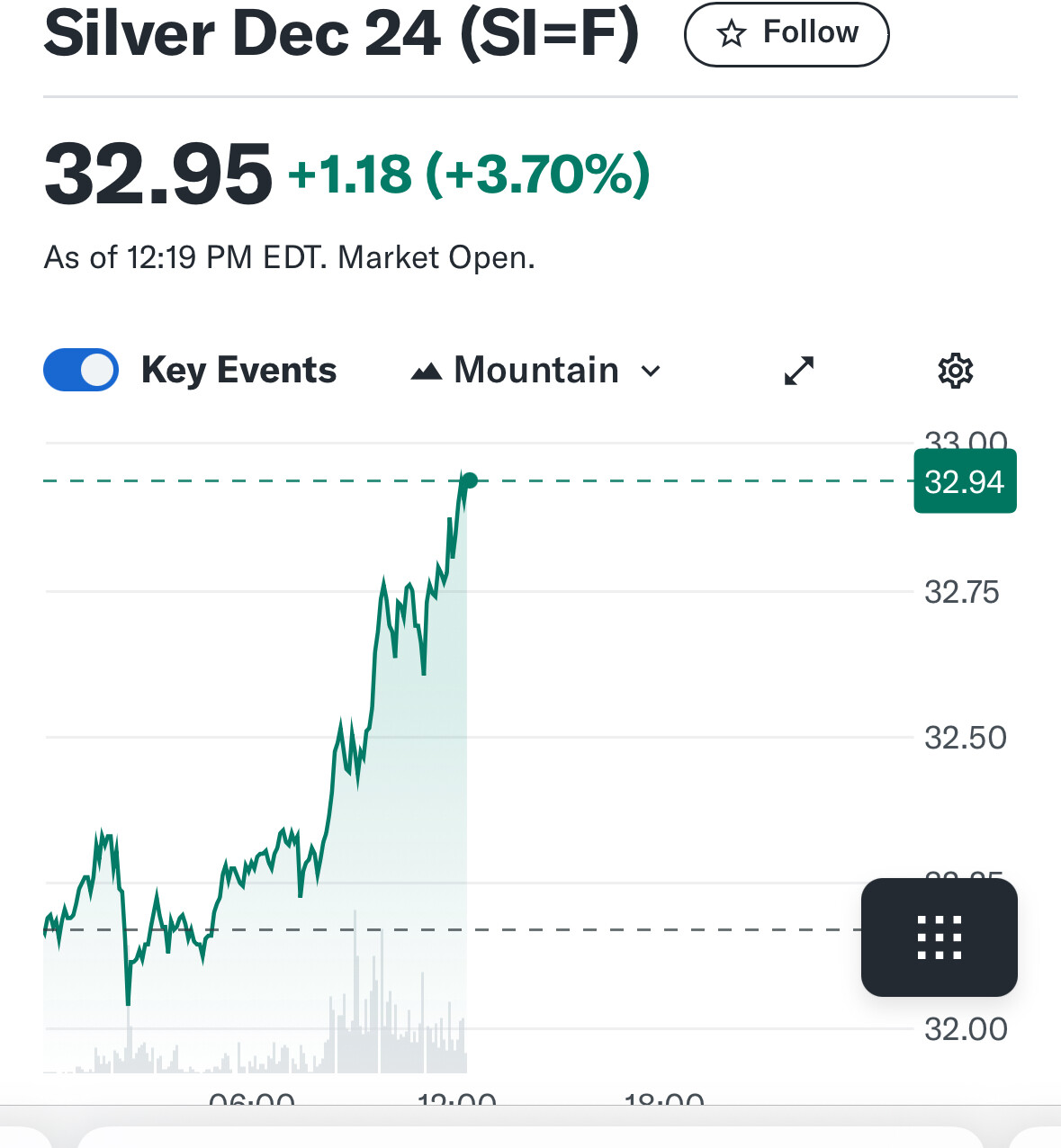Click the chevron next to Mountain
The width and height of the screenshot is (1061, 1148).
pyautogui.click(x=651, y=372)
